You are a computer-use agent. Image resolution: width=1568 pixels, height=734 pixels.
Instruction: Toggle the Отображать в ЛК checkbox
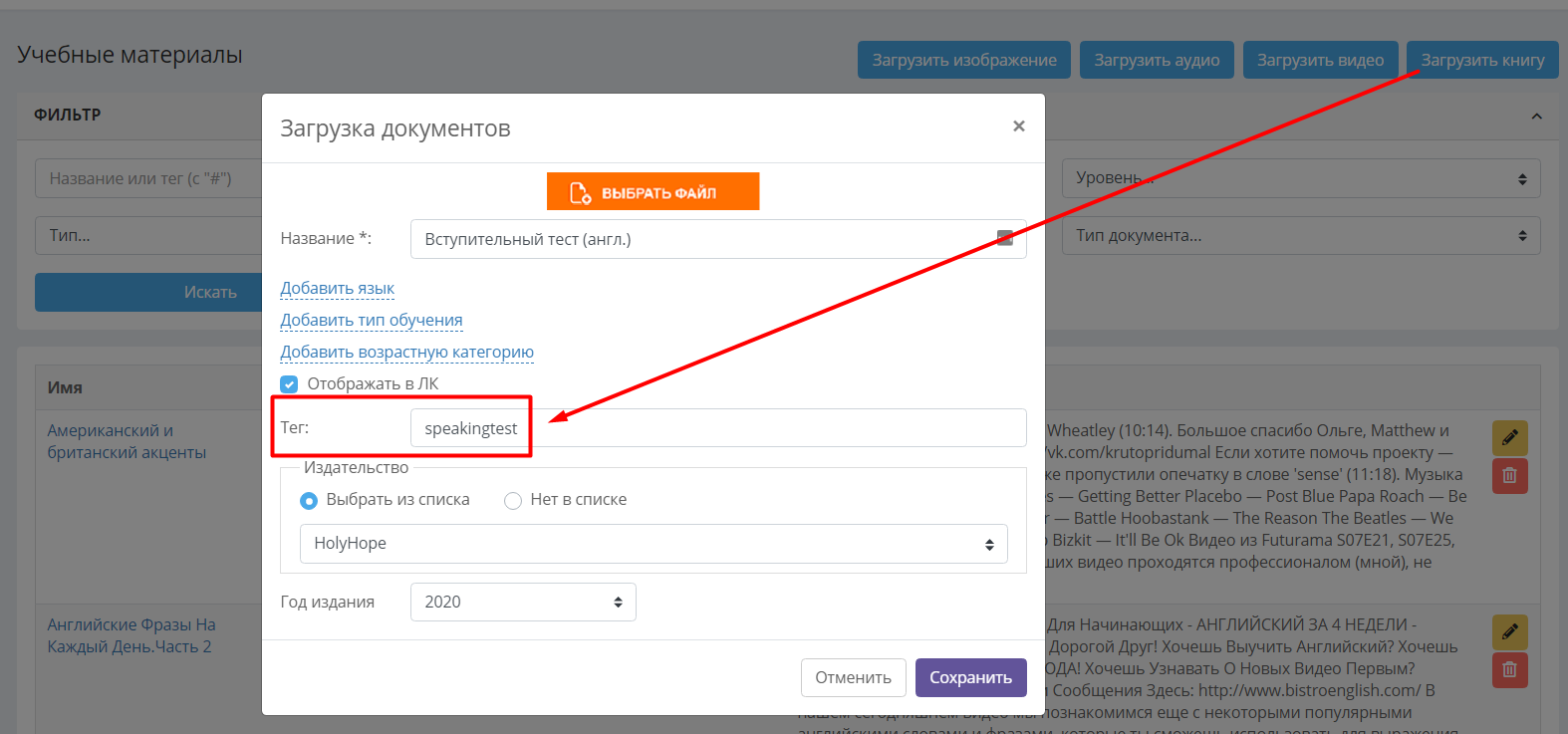(x=289, y=383)
